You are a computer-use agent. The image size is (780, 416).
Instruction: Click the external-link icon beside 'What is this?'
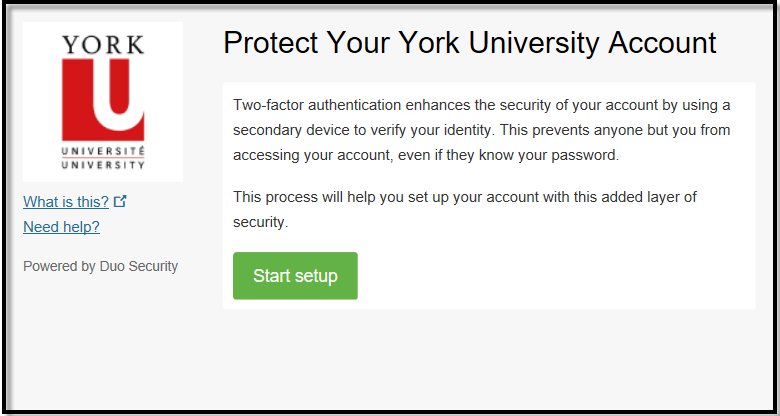click(x=120, y=201)
